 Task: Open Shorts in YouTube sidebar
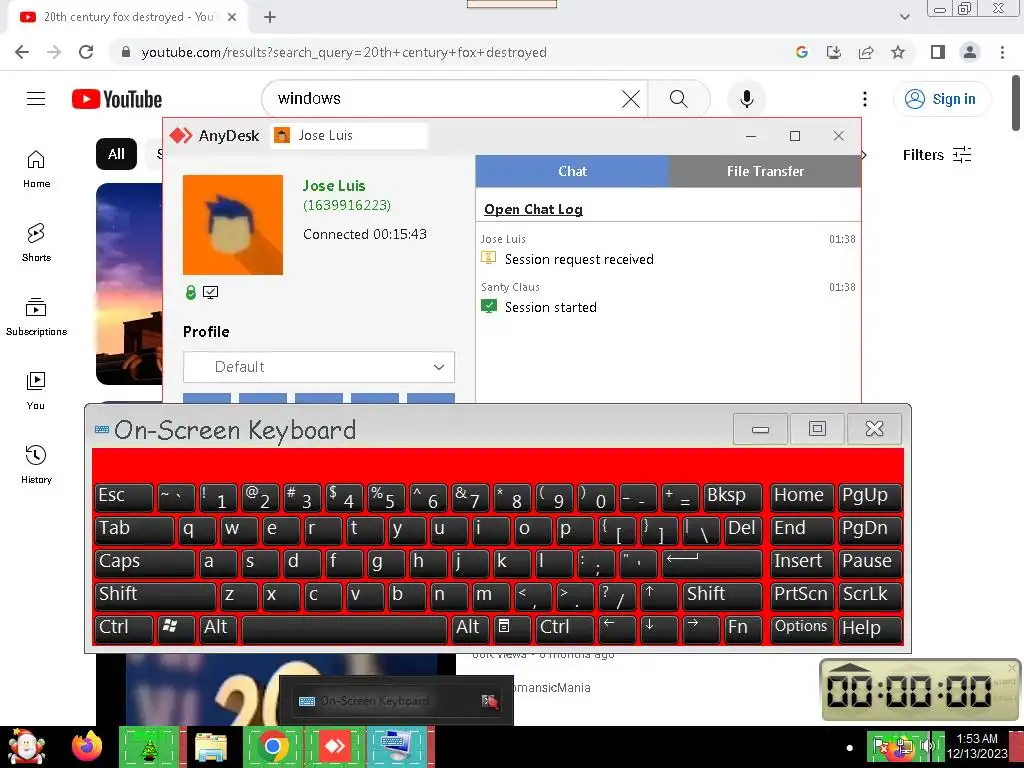coord(36,242)
